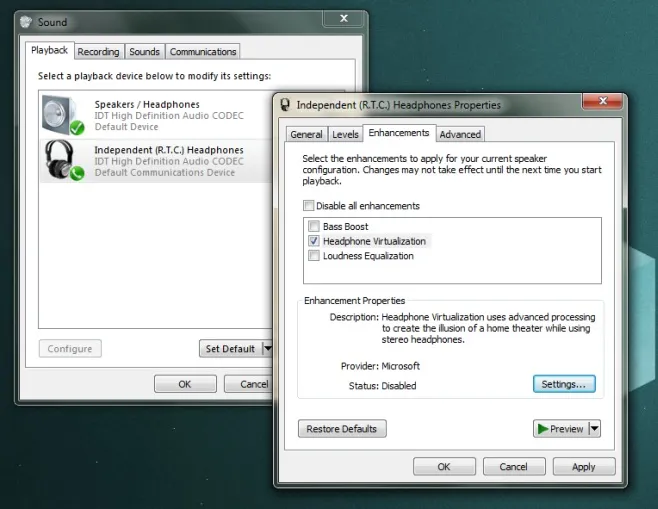Click the Sound window speaker title icon

coord(26,19)
